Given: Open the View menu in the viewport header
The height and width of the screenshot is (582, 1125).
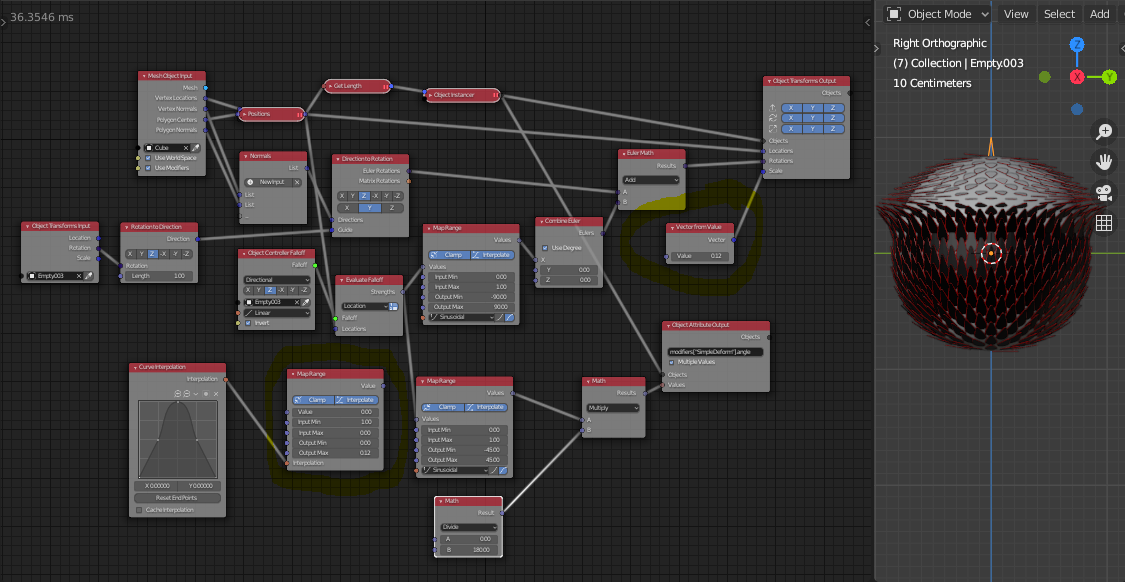Looking at the screenshot, I should tap(1016, 14).
